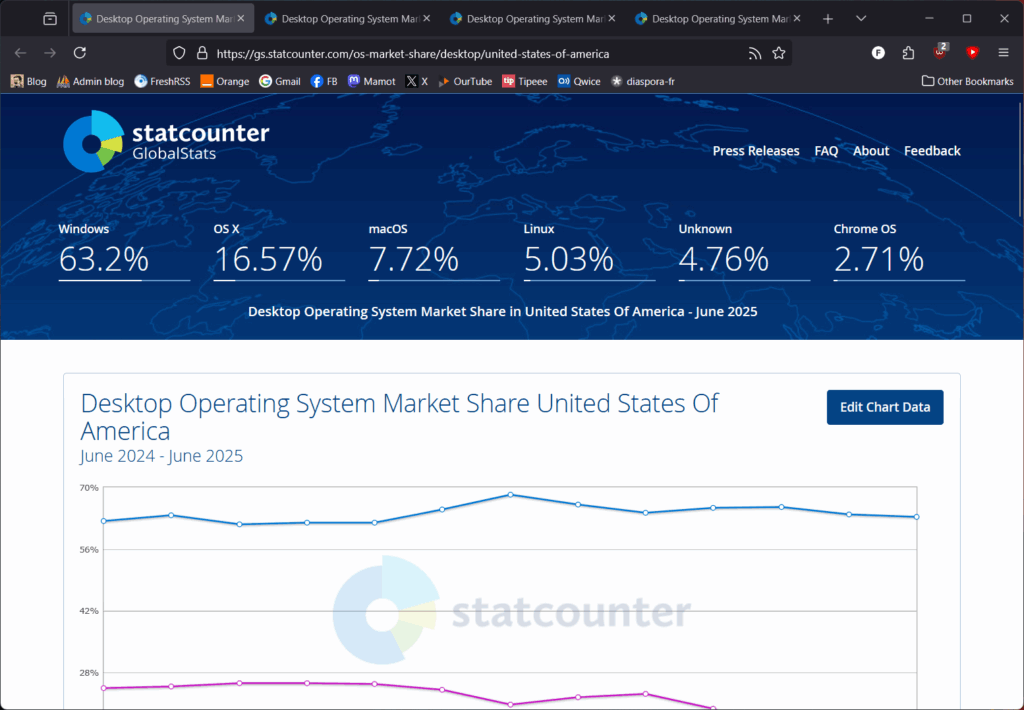Click the URL address field

point(478,54)
